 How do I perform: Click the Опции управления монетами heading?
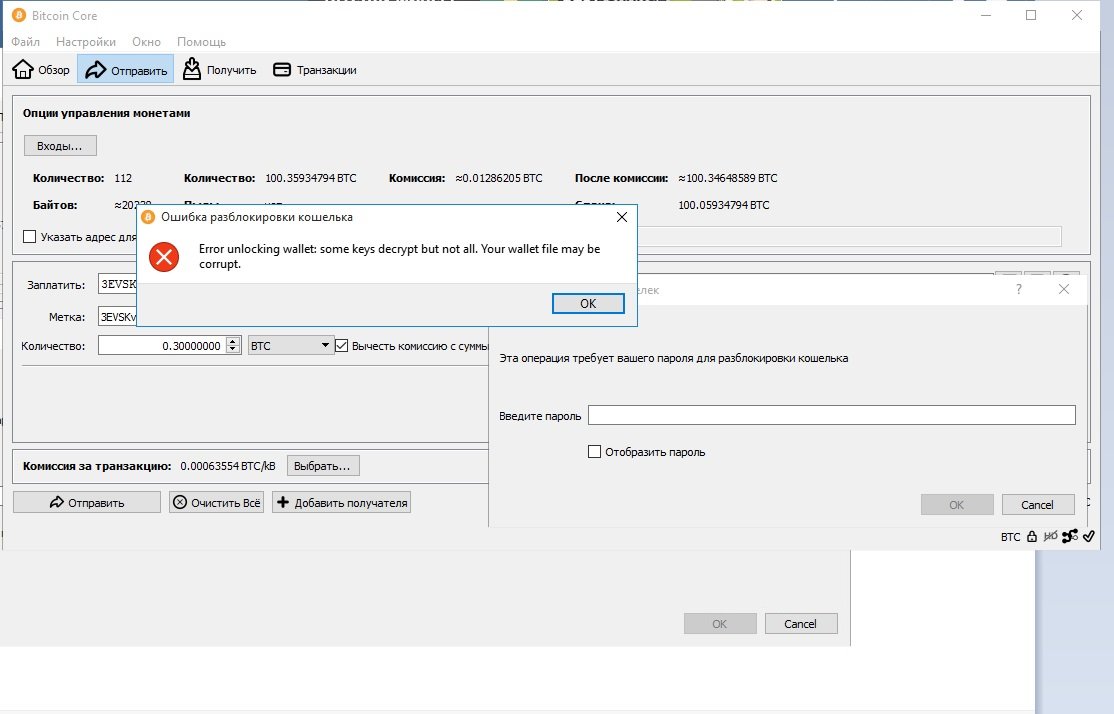tap(107, 113)
